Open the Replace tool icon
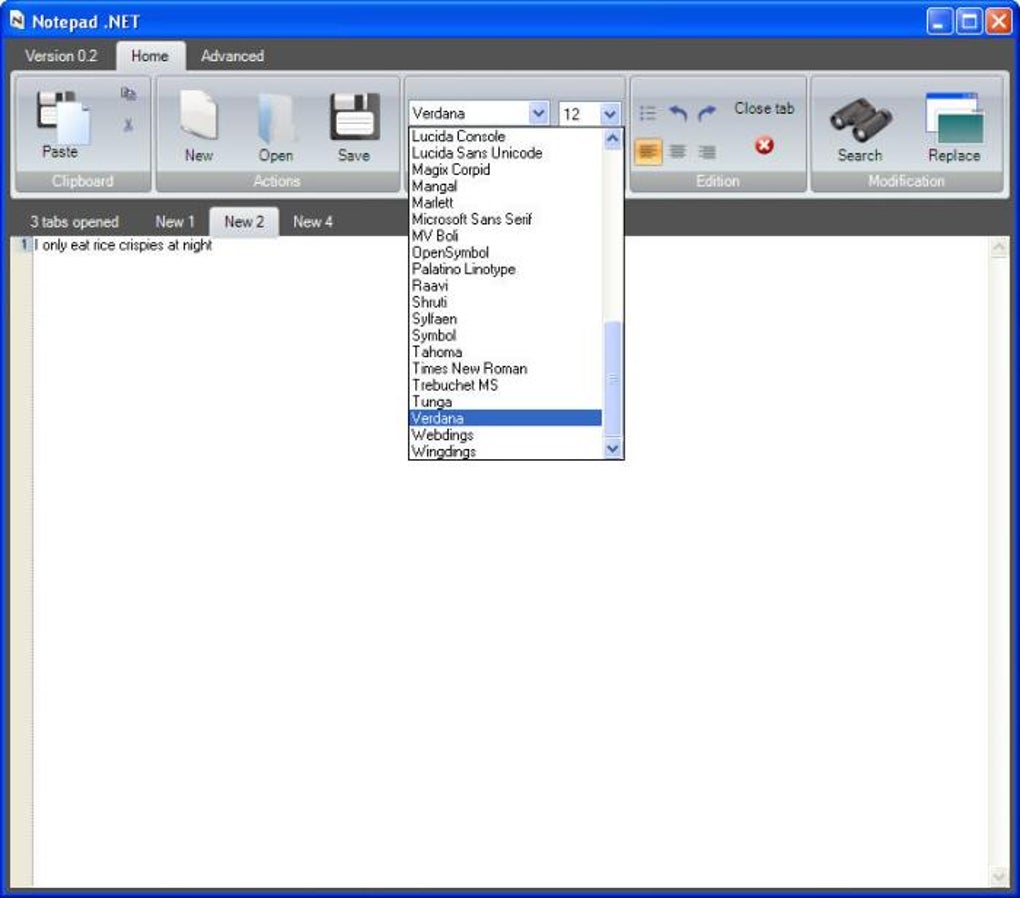Screen dimensions: 1020x898 tap(954, 117)
